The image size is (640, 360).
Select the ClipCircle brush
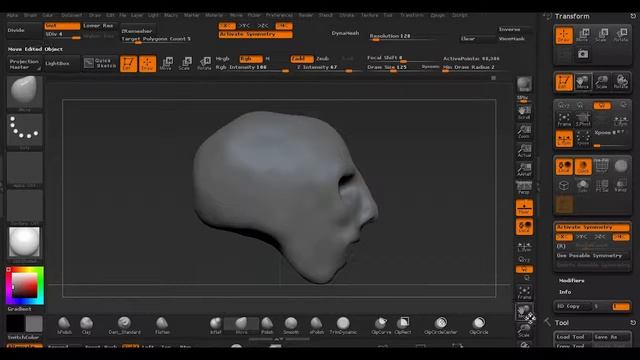(478, 326)
